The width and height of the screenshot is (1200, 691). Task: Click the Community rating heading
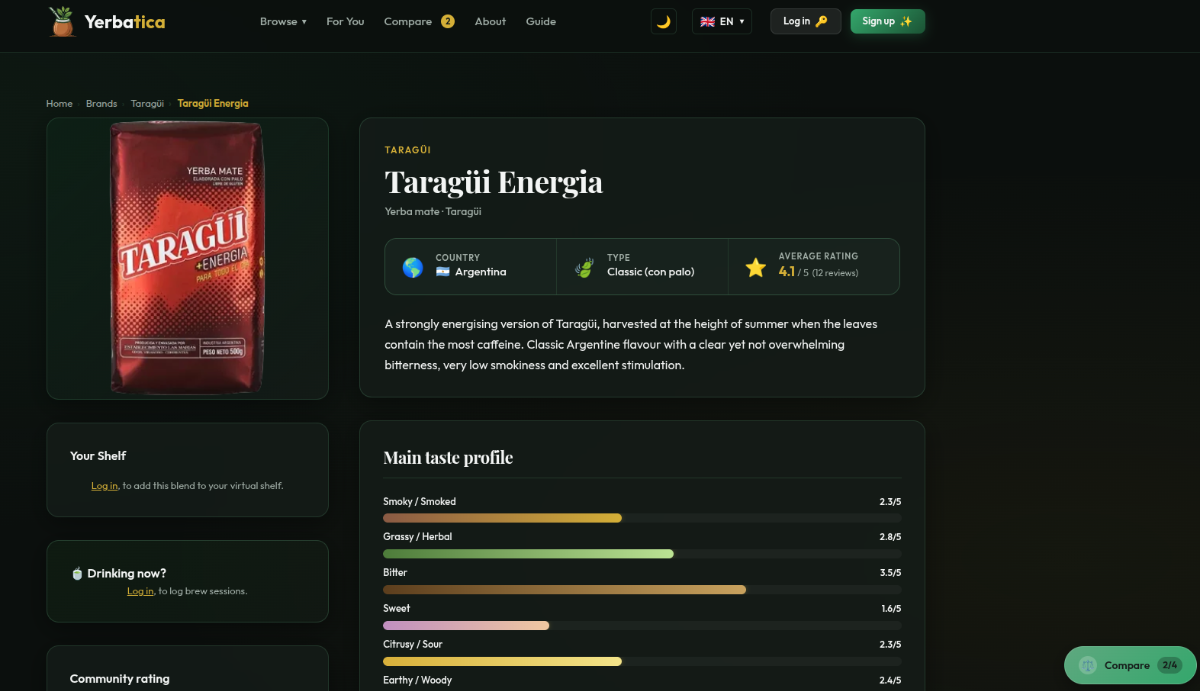pyautogui.click(x=120, y=679)
